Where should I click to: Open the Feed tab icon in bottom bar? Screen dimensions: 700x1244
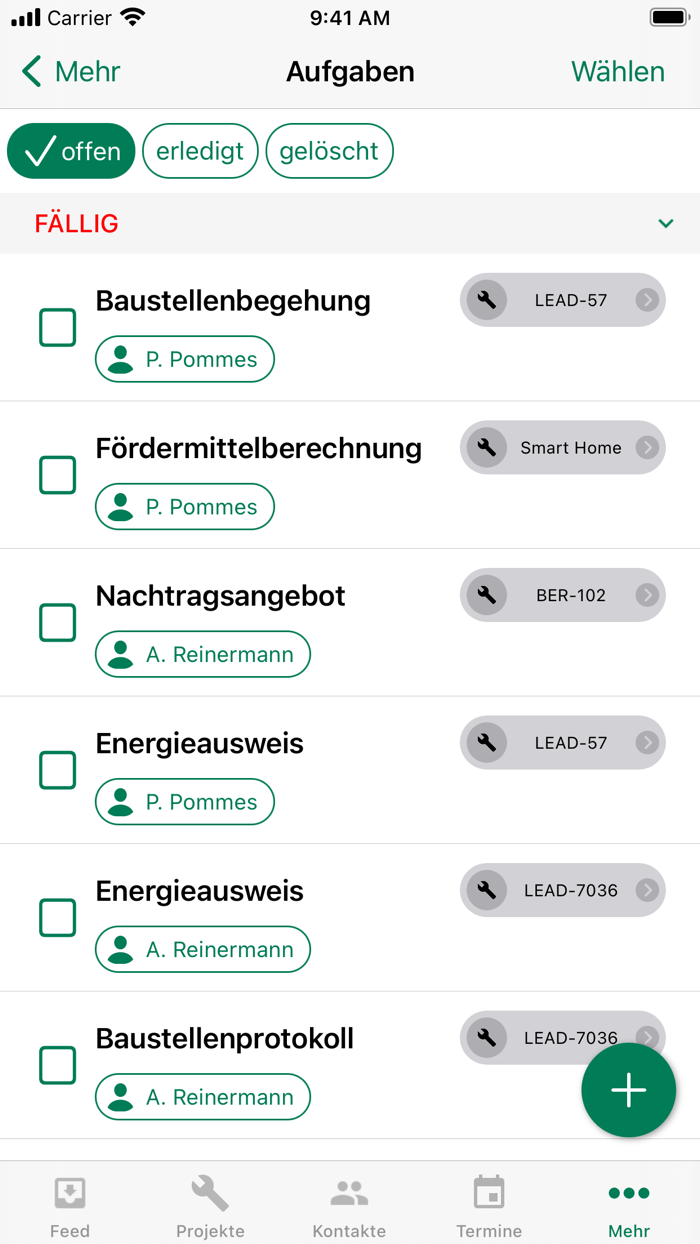70,1193
